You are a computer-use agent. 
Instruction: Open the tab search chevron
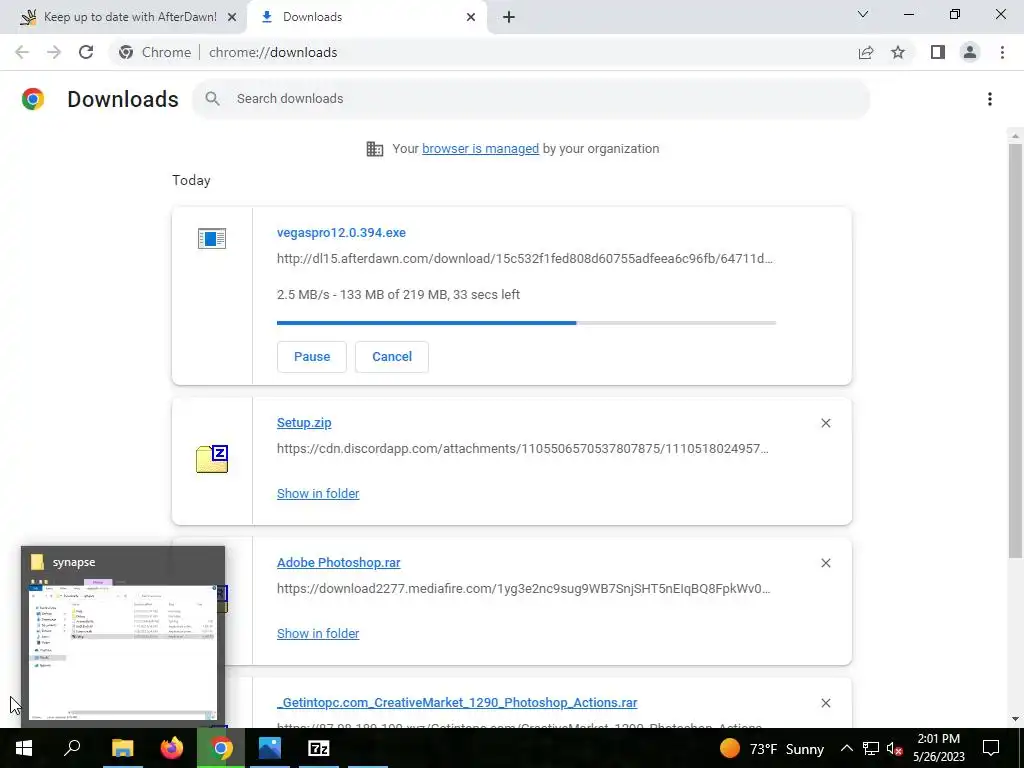coord(863,14)
